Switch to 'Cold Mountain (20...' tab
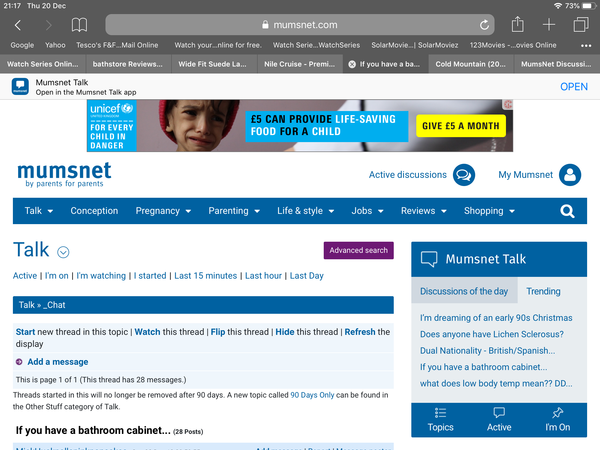Viewport: 600px width, 450px height. (x=470, y=64)
